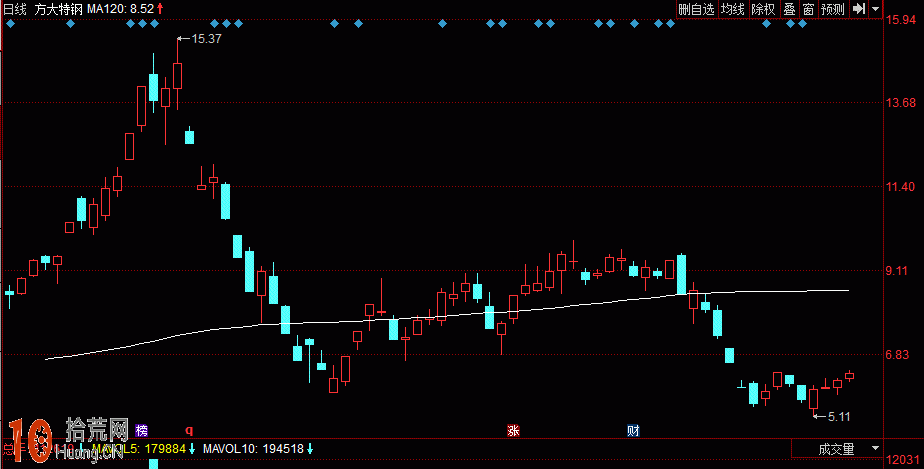Screen dimensions: 924x469
Task: Toggle the 均线 moving average display
Action: coord(733,9)
